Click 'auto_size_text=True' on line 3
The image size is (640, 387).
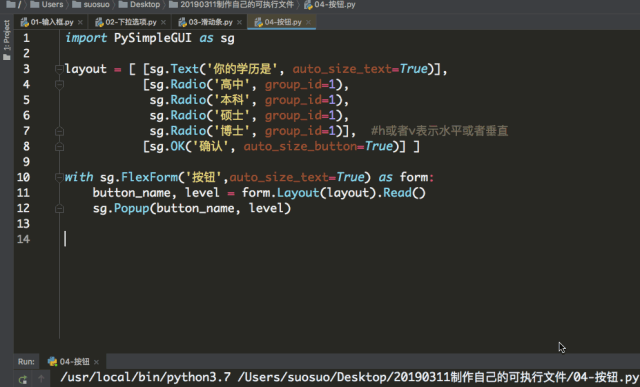coord(360,69)
